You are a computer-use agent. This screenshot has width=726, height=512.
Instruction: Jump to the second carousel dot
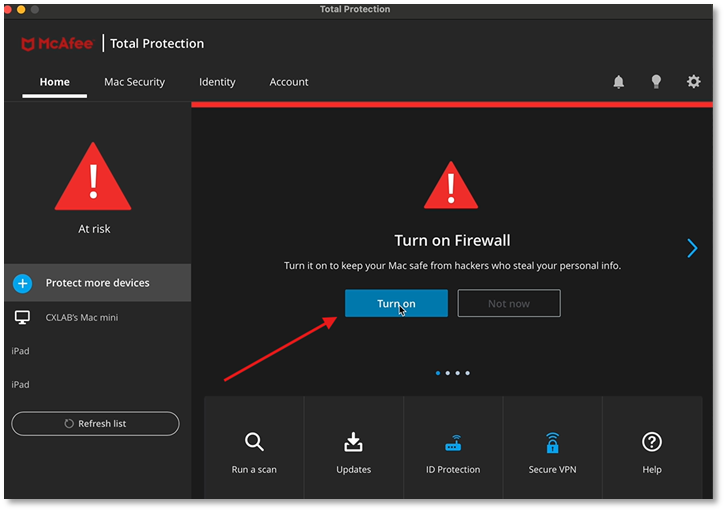point(448,373)
